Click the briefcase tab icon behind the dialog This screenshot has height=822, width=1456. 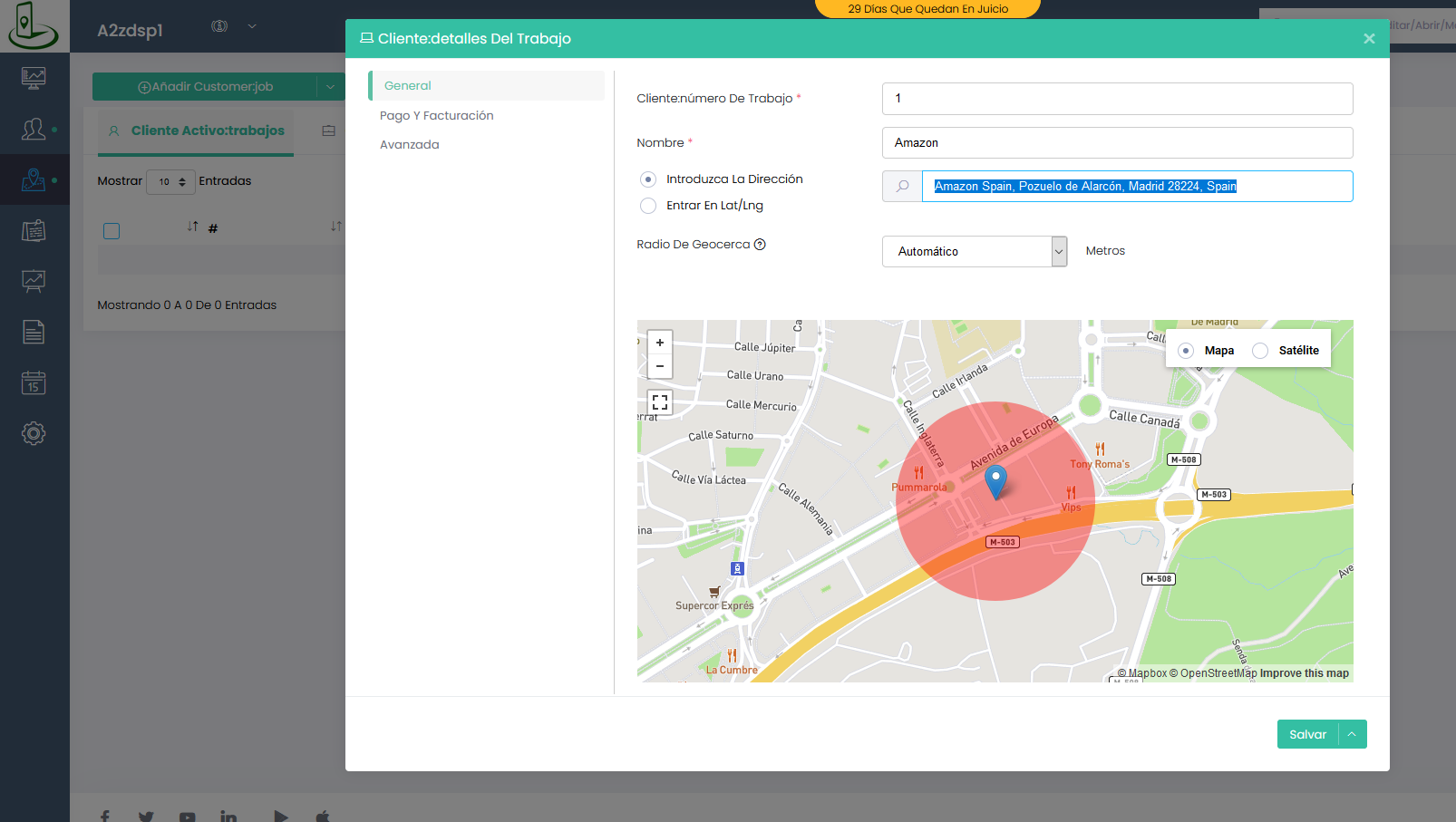pos(329,131)
